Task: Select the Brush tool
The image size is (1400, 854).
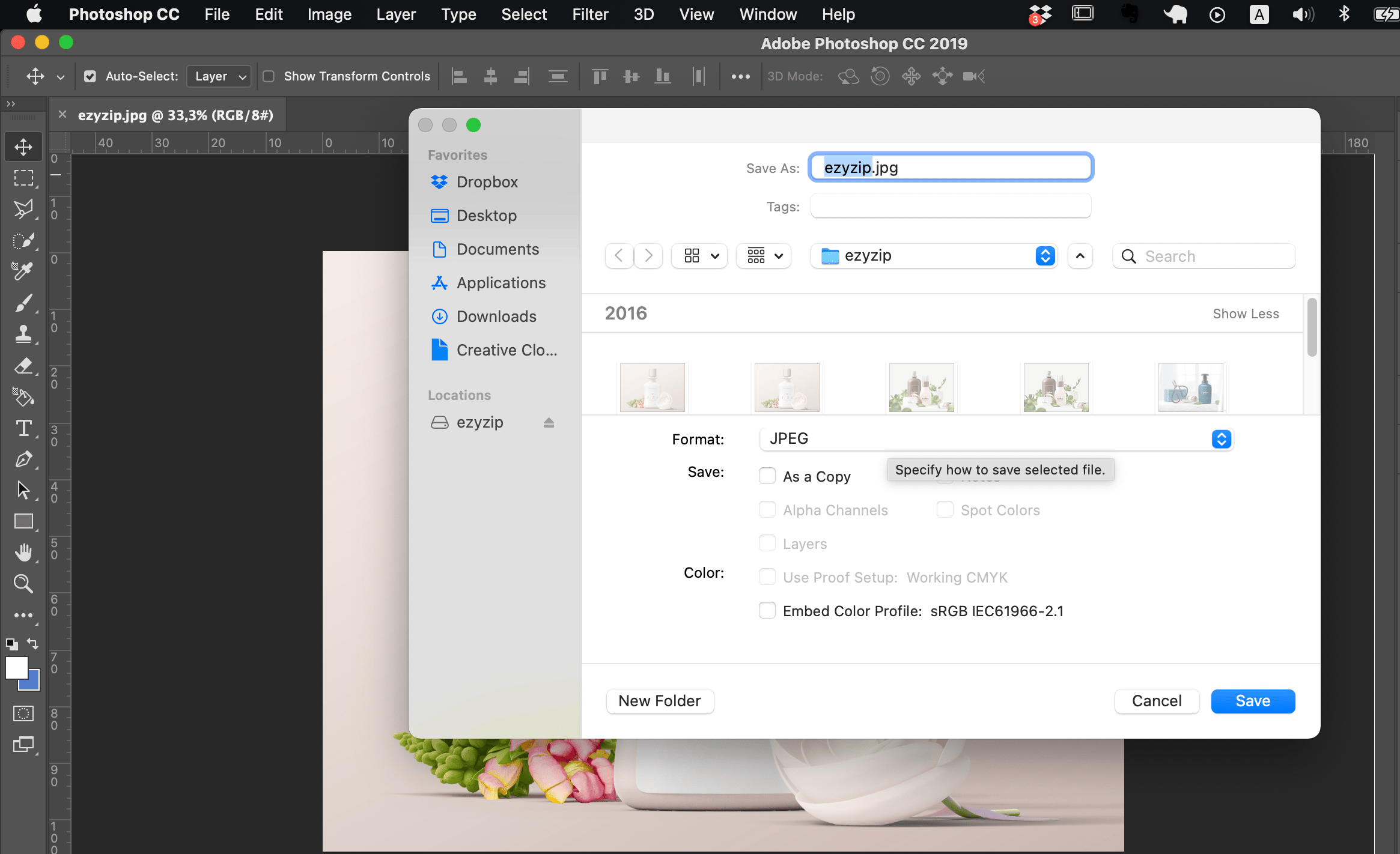Action: (24, 303)
